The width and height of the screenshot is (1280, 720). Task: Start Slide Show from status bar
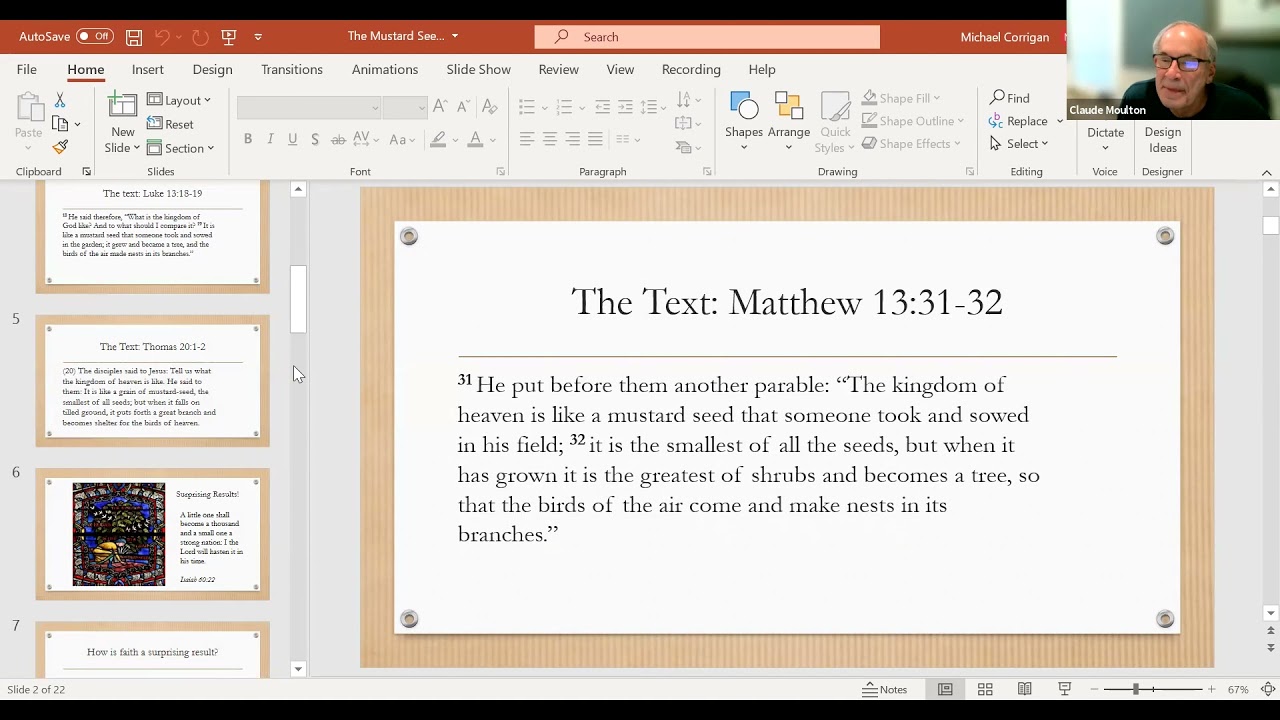click(x=1065, y=689)
